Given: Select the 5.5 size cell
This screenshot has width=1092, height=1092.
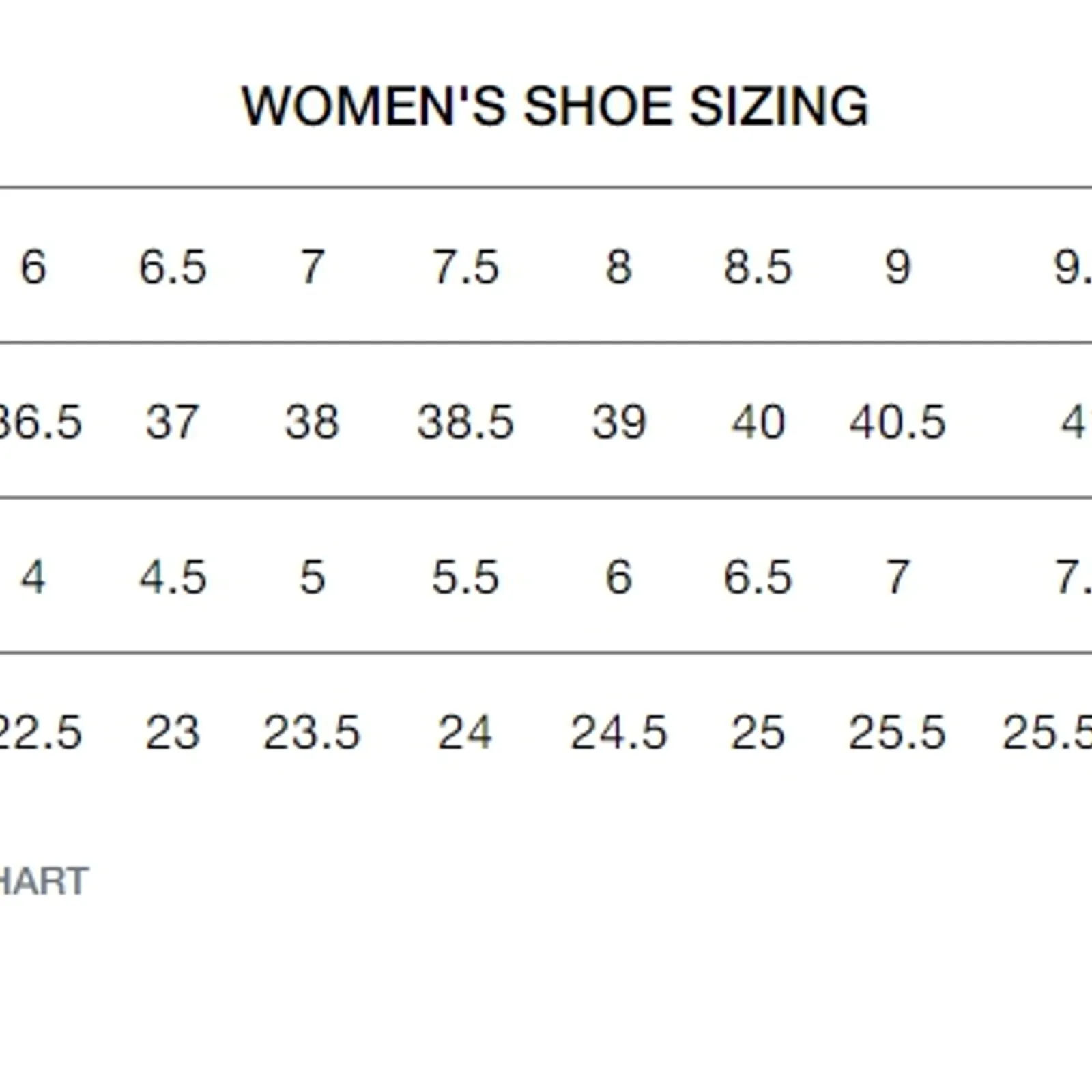Looking at the screenshot, I should 465,577.
